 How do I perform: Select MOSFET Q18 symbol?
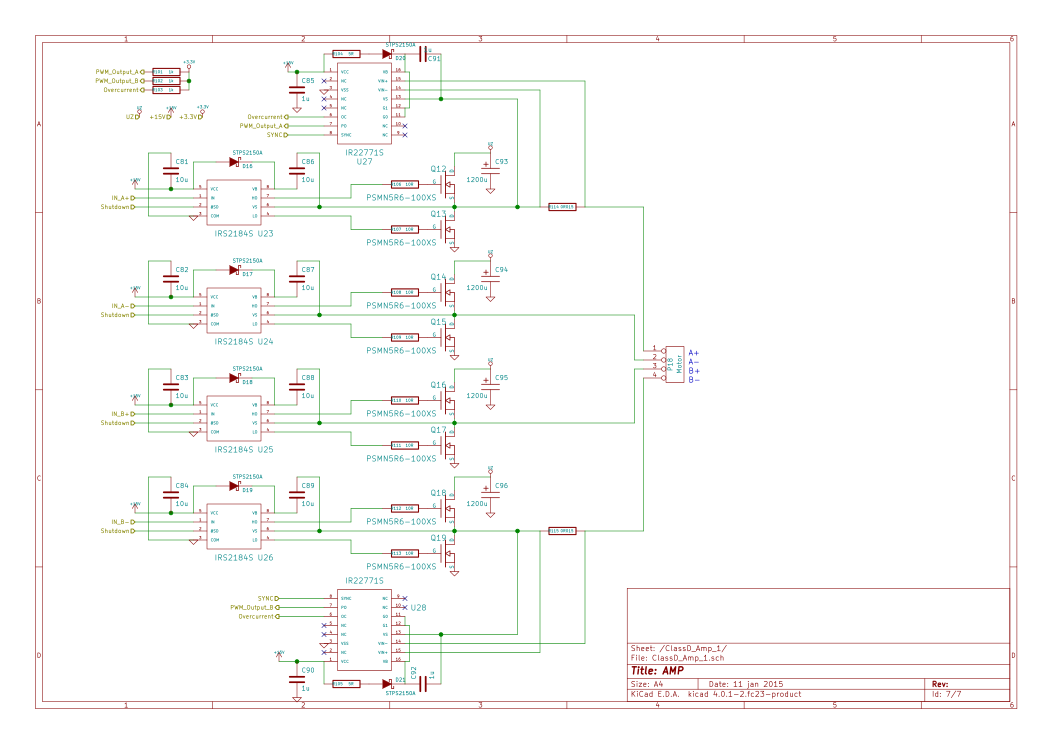pos(448,507)
